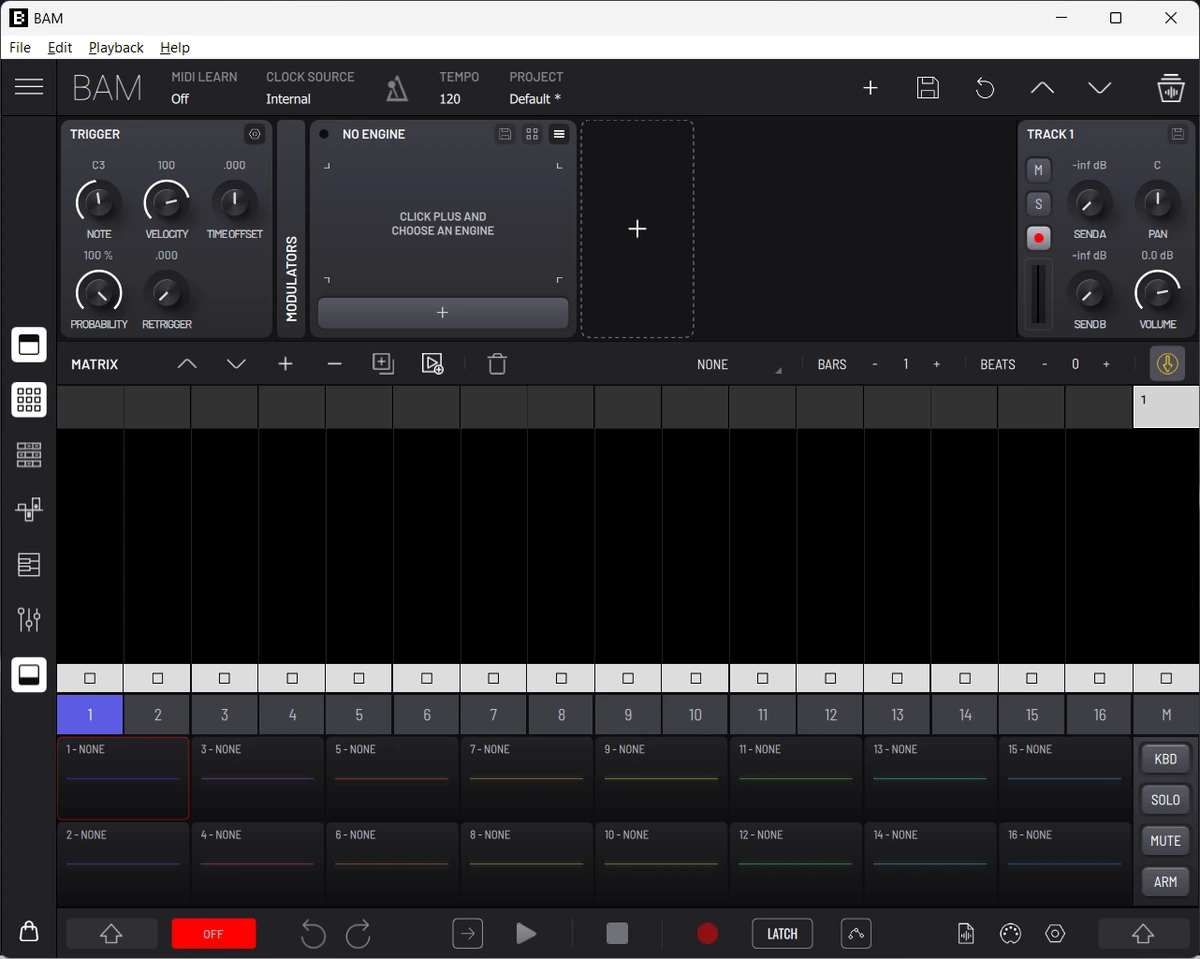Click the PROBABILITY knob
1200x959 pixels.
coord(98,292)
